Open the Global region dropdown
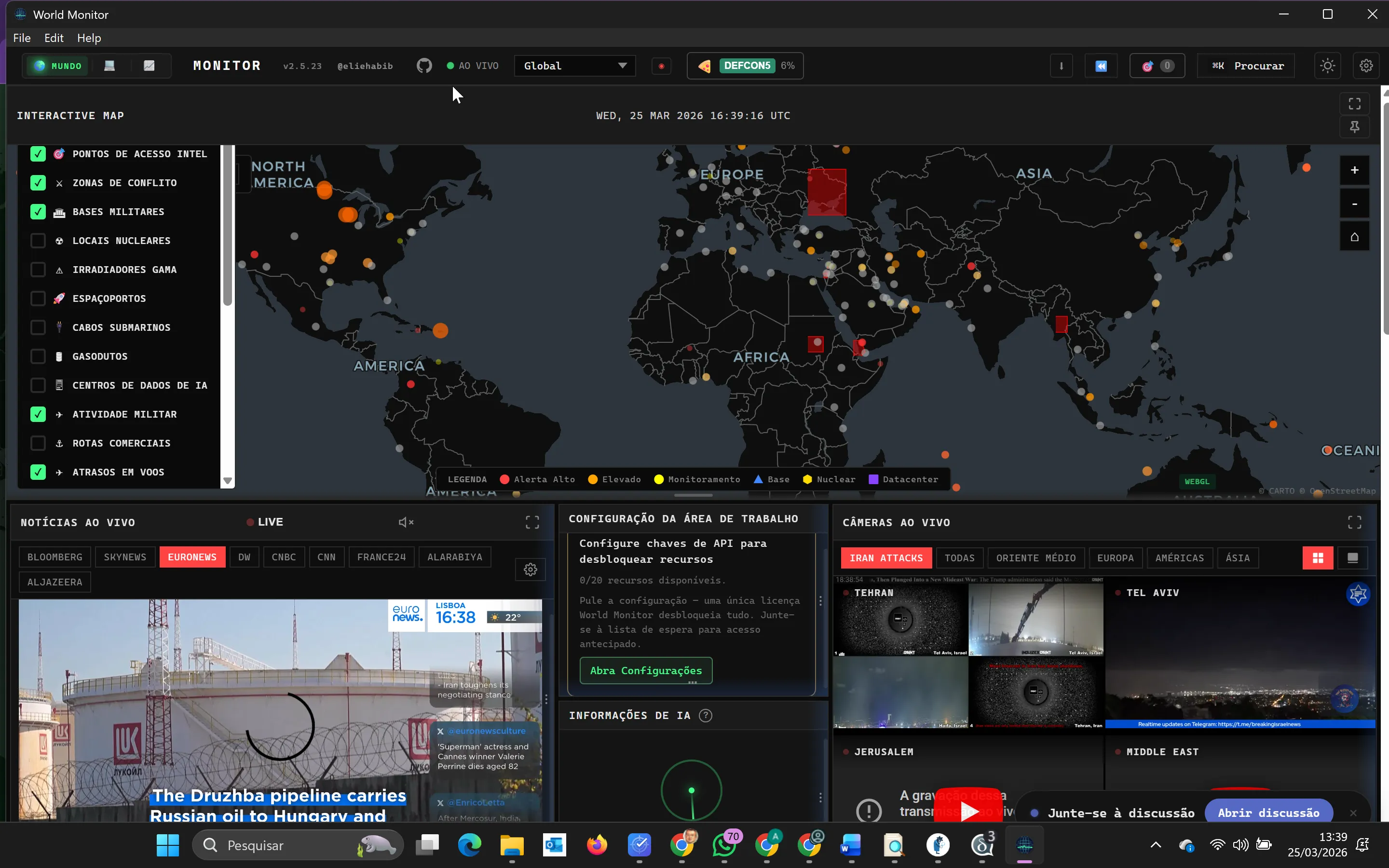 [x=574, y=66]
